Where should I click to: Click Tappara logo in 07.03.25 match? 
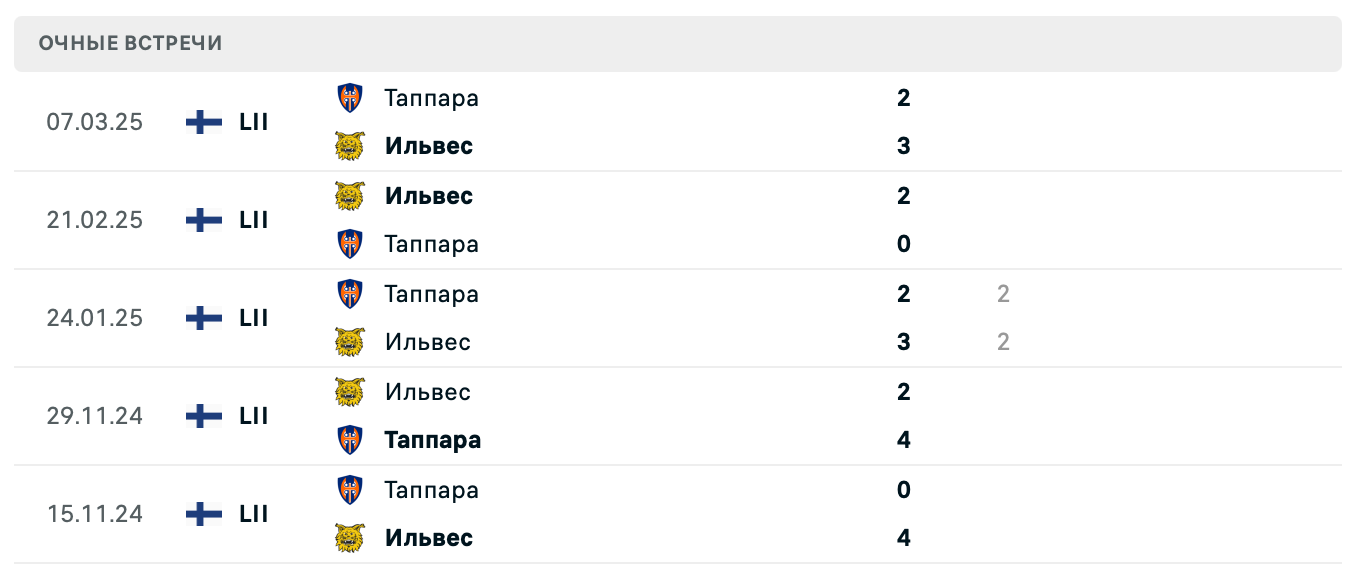[349, 98]
